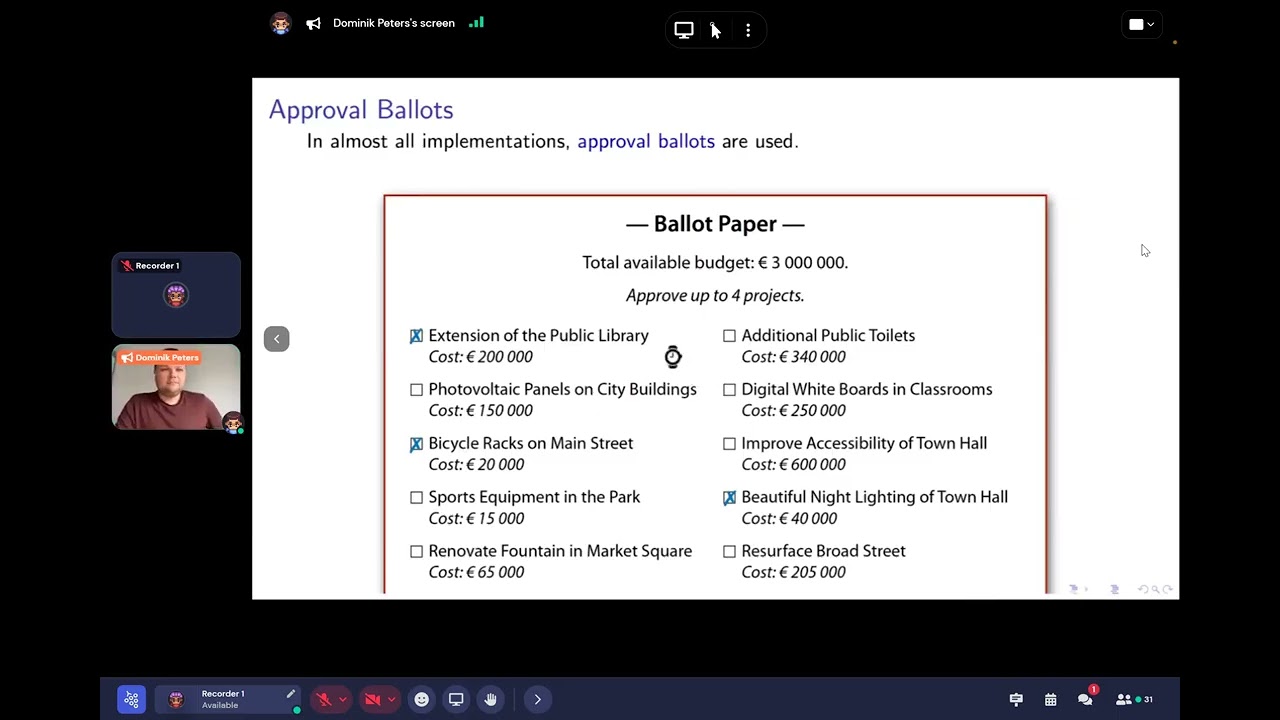This screenshot has width=1280, height=720.
Task: Click 'Cost: € 250 000' under Digital White Boards
Action: point(794,411)
